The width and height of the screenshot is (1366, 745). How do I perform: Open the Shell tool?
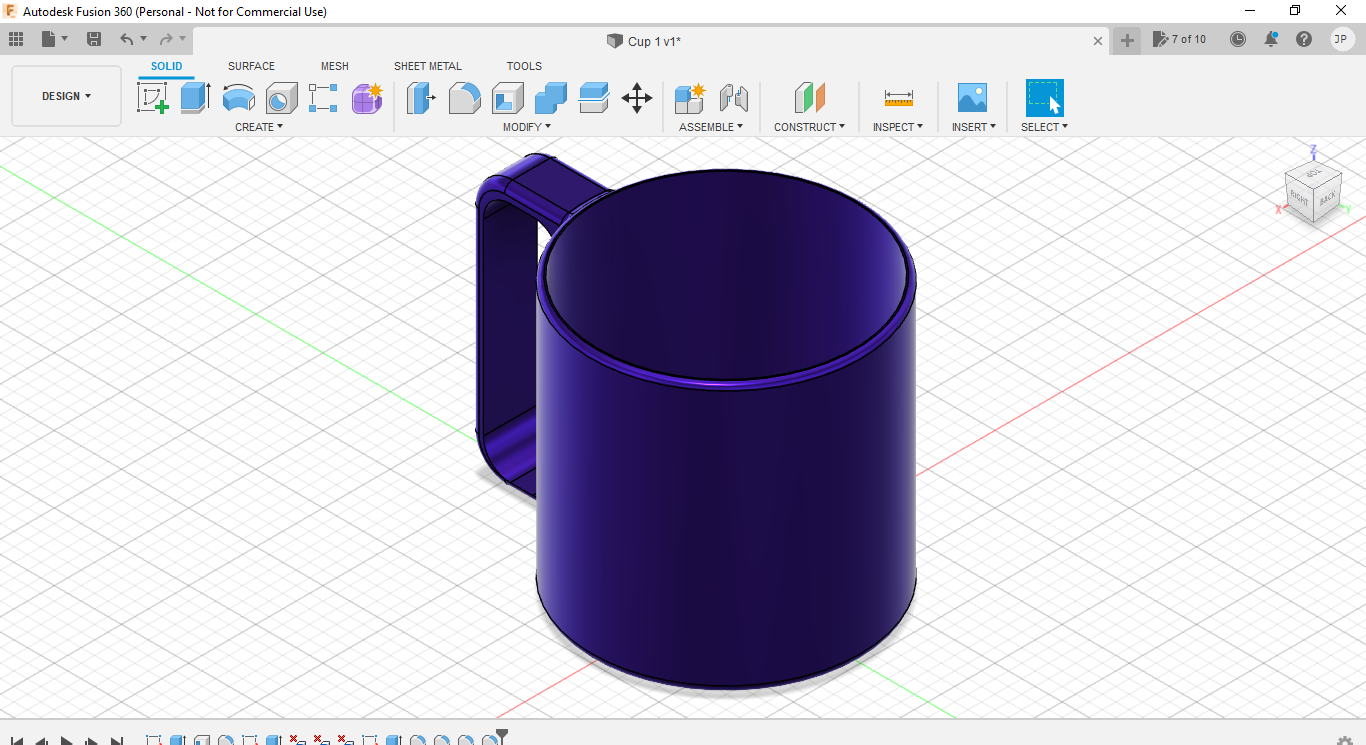coord(507,98)
